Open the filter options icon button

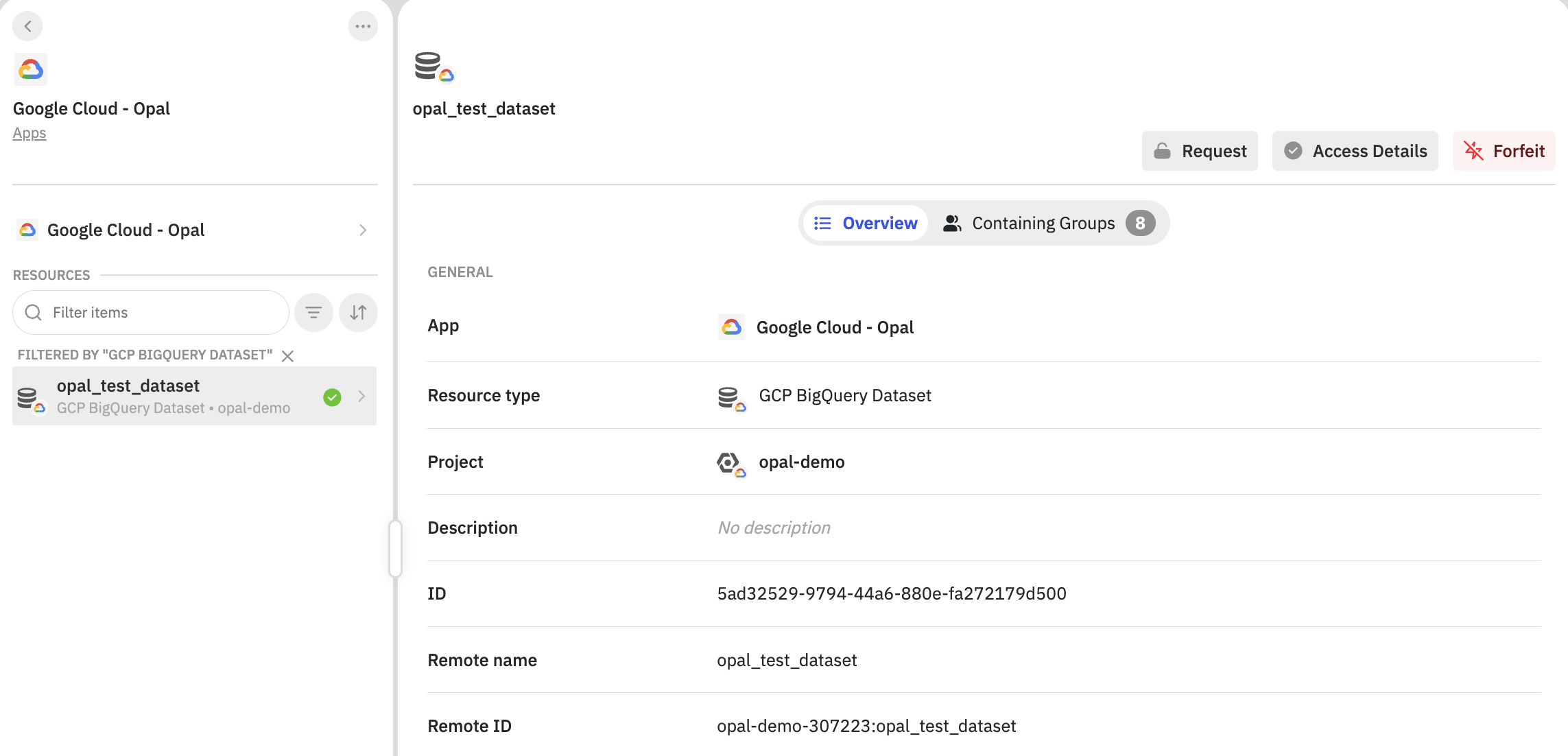pos(313,312)
